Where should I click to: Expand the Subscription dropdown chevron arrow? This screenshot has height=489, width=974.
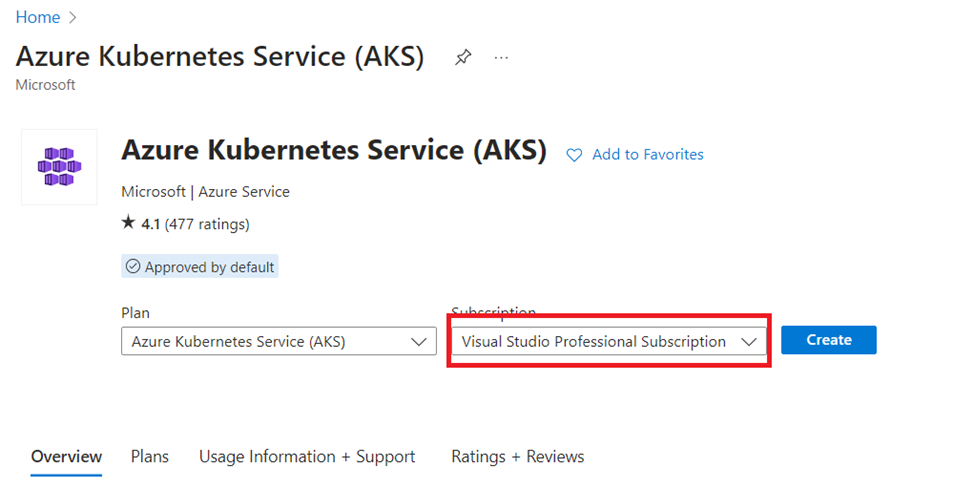749,342
